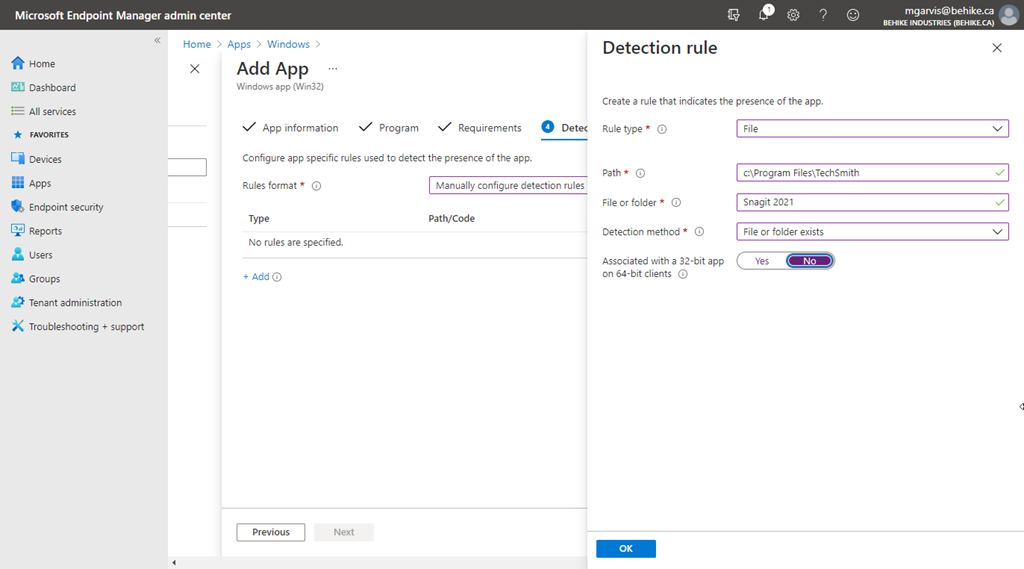The height and width of the screenshot is (569, 1024).
Task: Open the Detection method dropdown
Action: click(872, 232)
